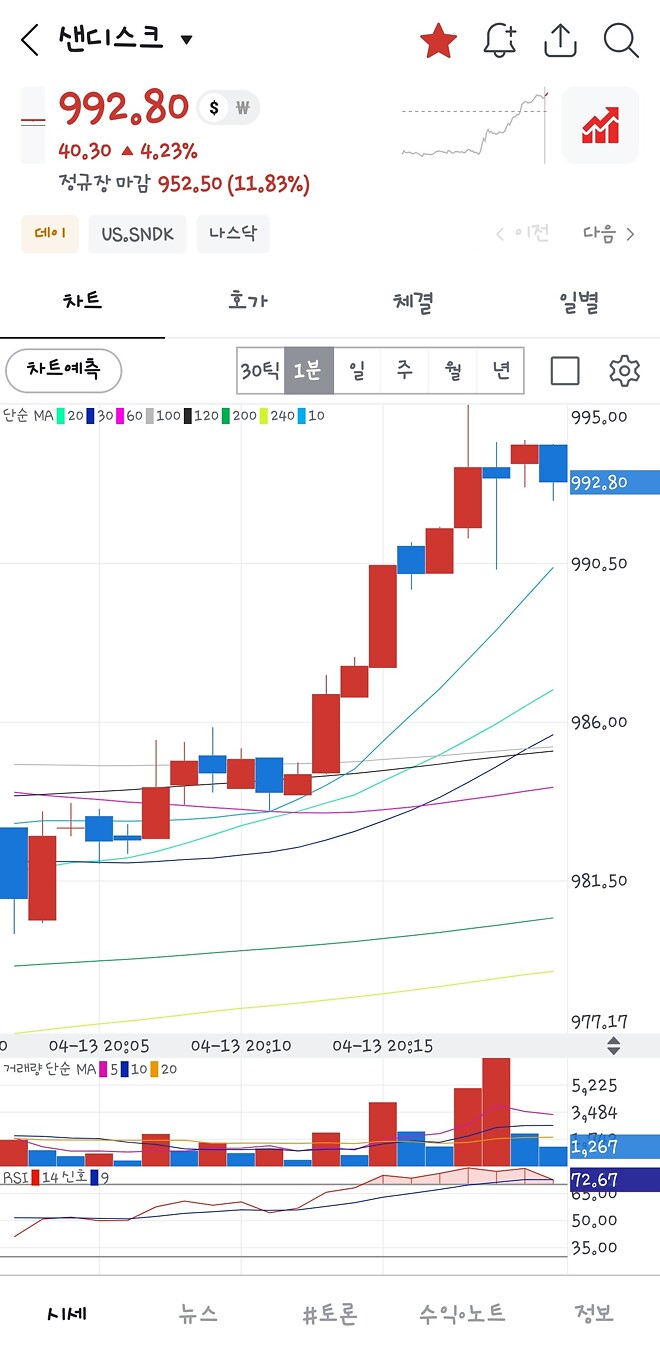The height and width of the screenshot is (1355, 660).
Task: Click the 단순 MA legend label
Action: point(28,415)
